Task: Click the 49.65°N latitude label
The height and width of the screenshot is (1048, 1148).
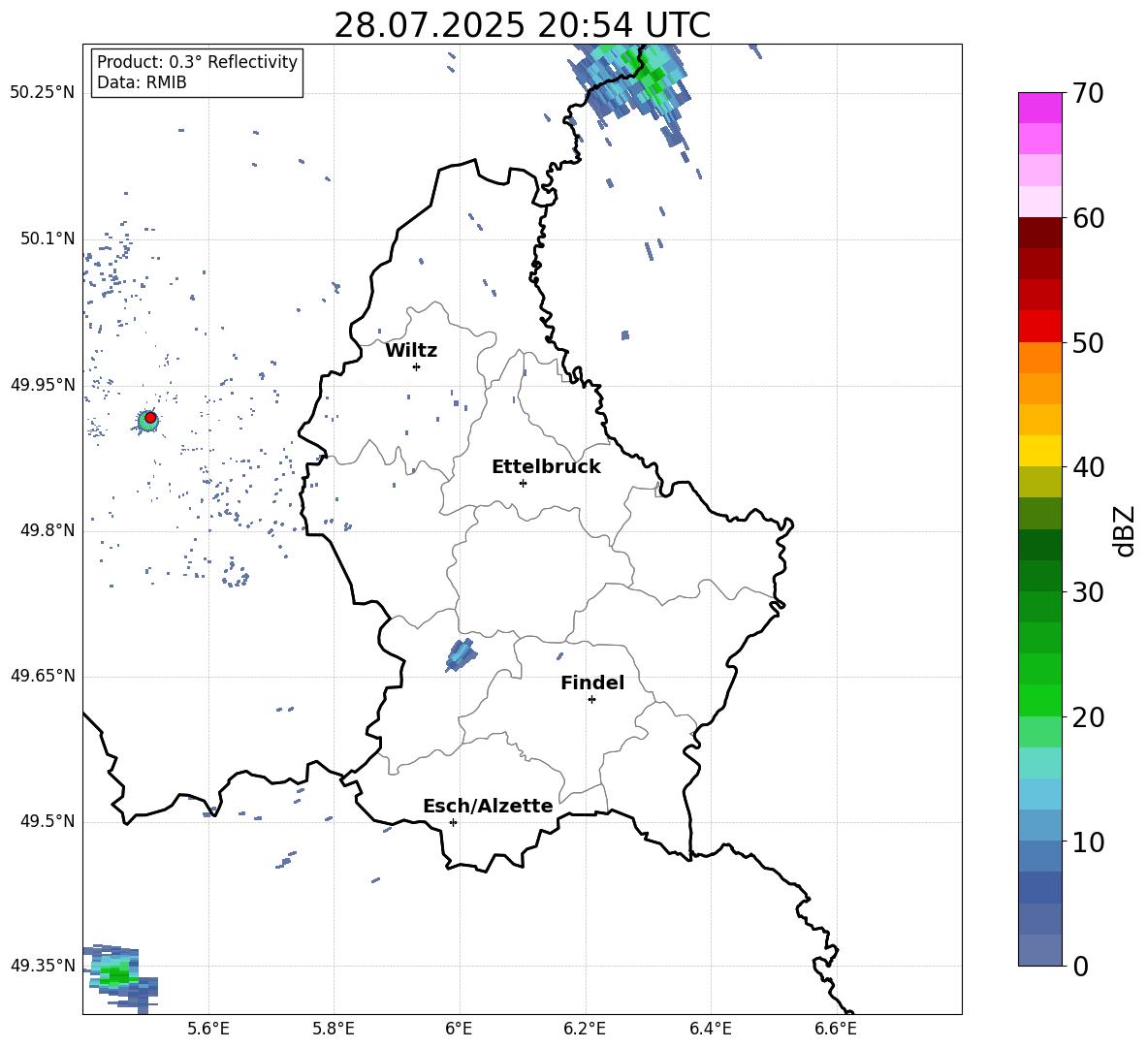Action: click(x=43, y=676)
